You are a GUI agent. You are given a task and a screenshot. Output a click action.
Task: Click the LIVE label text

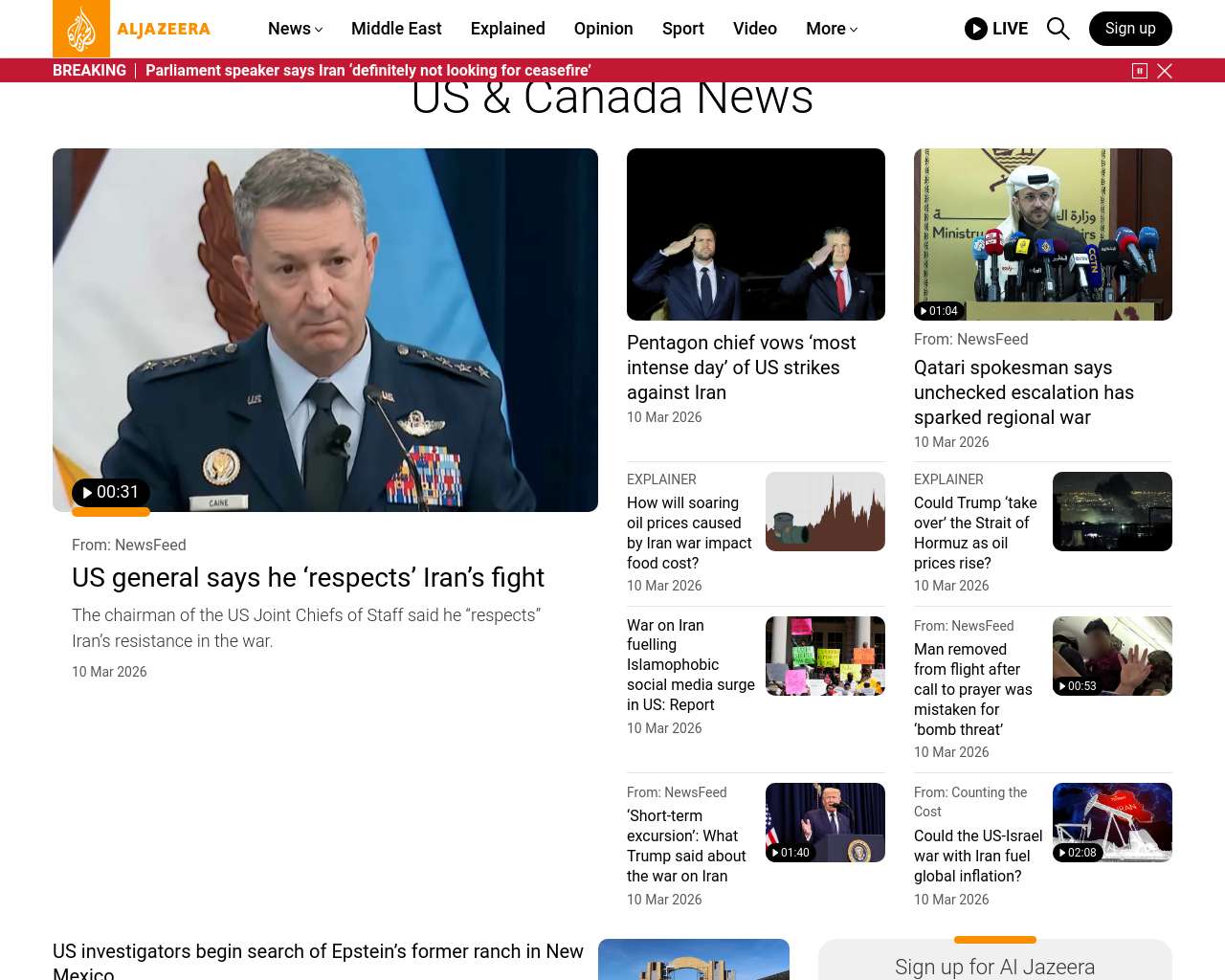coord(1010,29)
